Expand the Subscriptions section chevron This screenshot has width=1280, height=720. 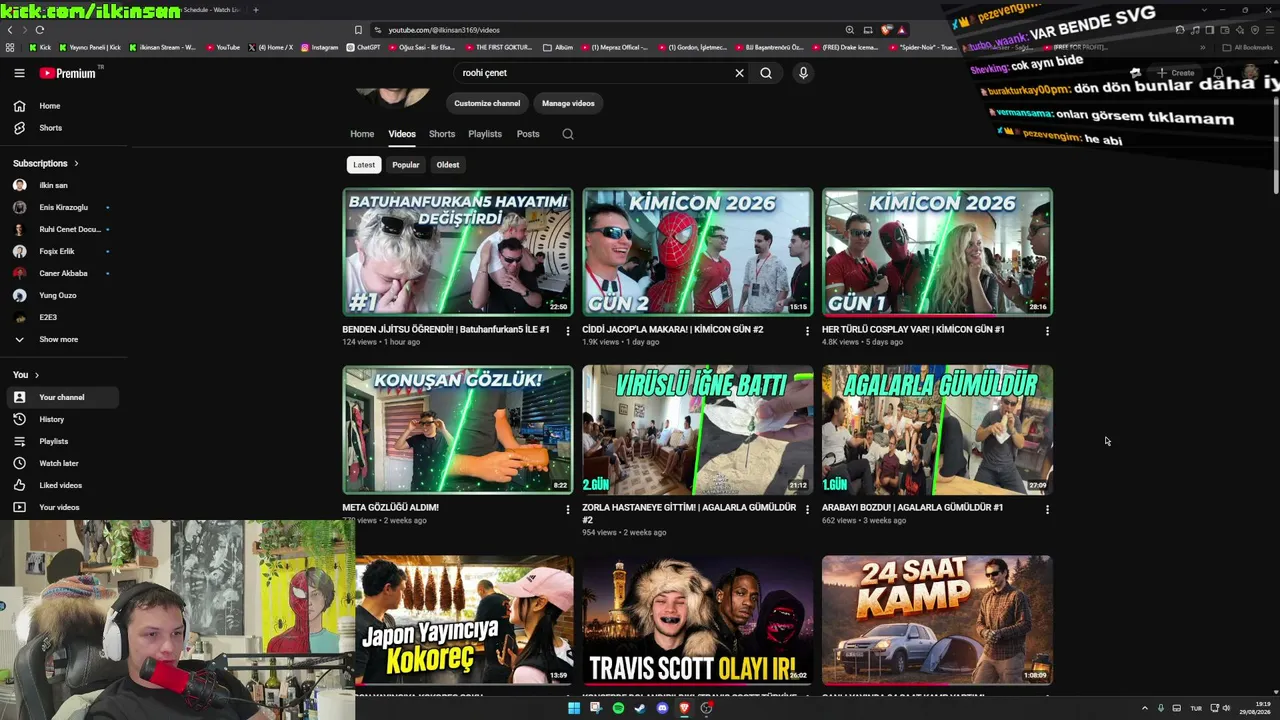76,163
